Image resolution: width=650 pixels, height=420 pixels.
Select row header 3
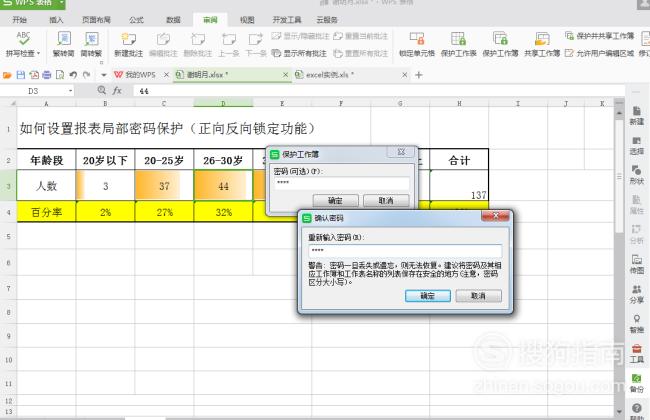pos(8,186)
